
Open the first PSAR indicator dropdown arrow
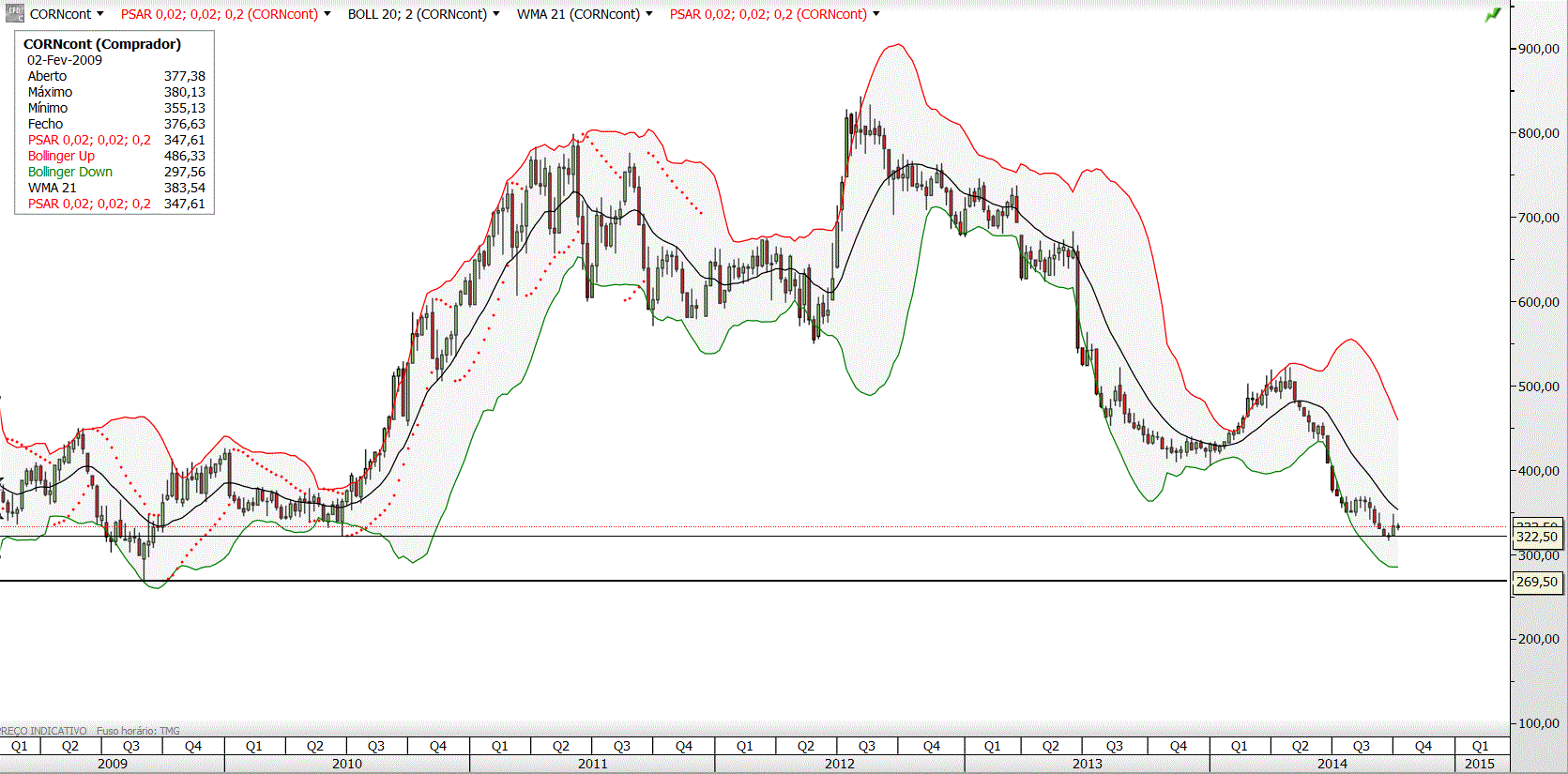(x=327, y=14)
